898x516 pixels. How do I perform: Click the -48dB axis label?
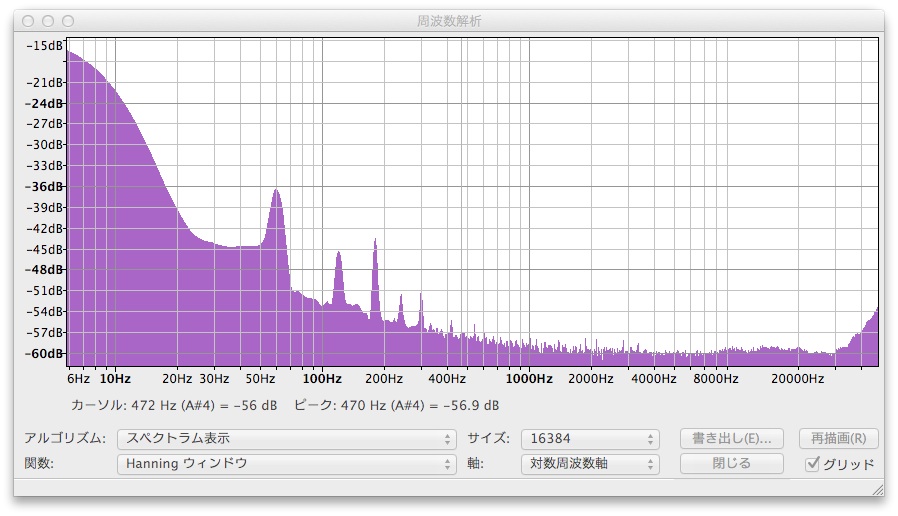45,269
